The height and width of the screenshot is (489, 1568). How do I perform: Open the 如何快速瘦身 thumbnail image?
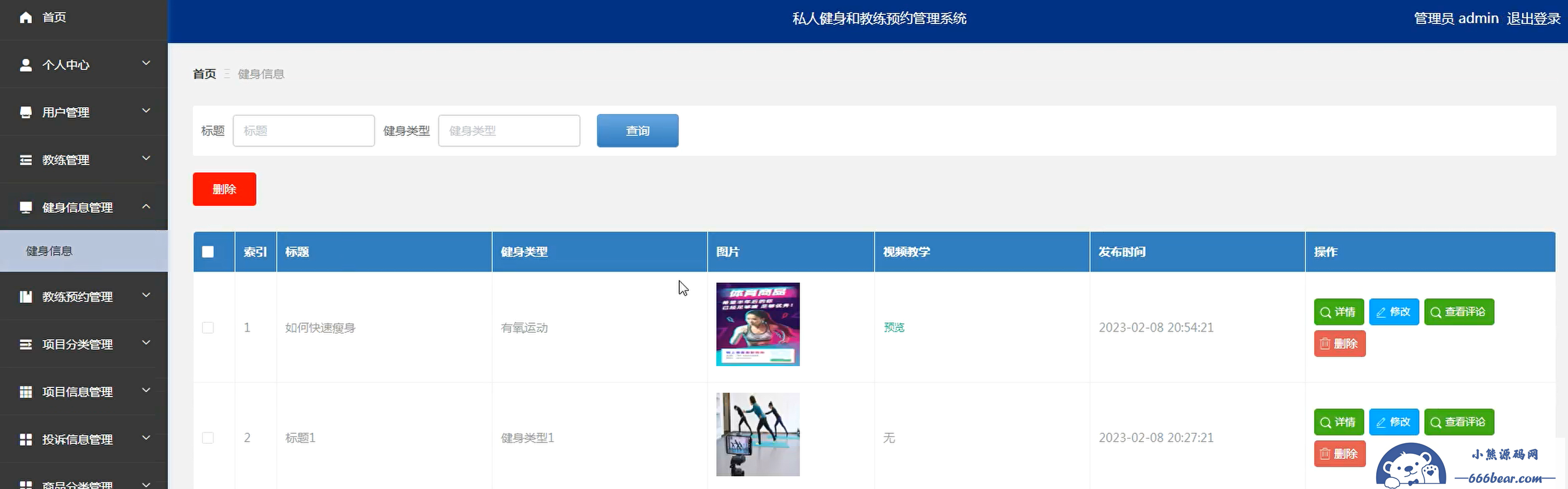[758, 324]
